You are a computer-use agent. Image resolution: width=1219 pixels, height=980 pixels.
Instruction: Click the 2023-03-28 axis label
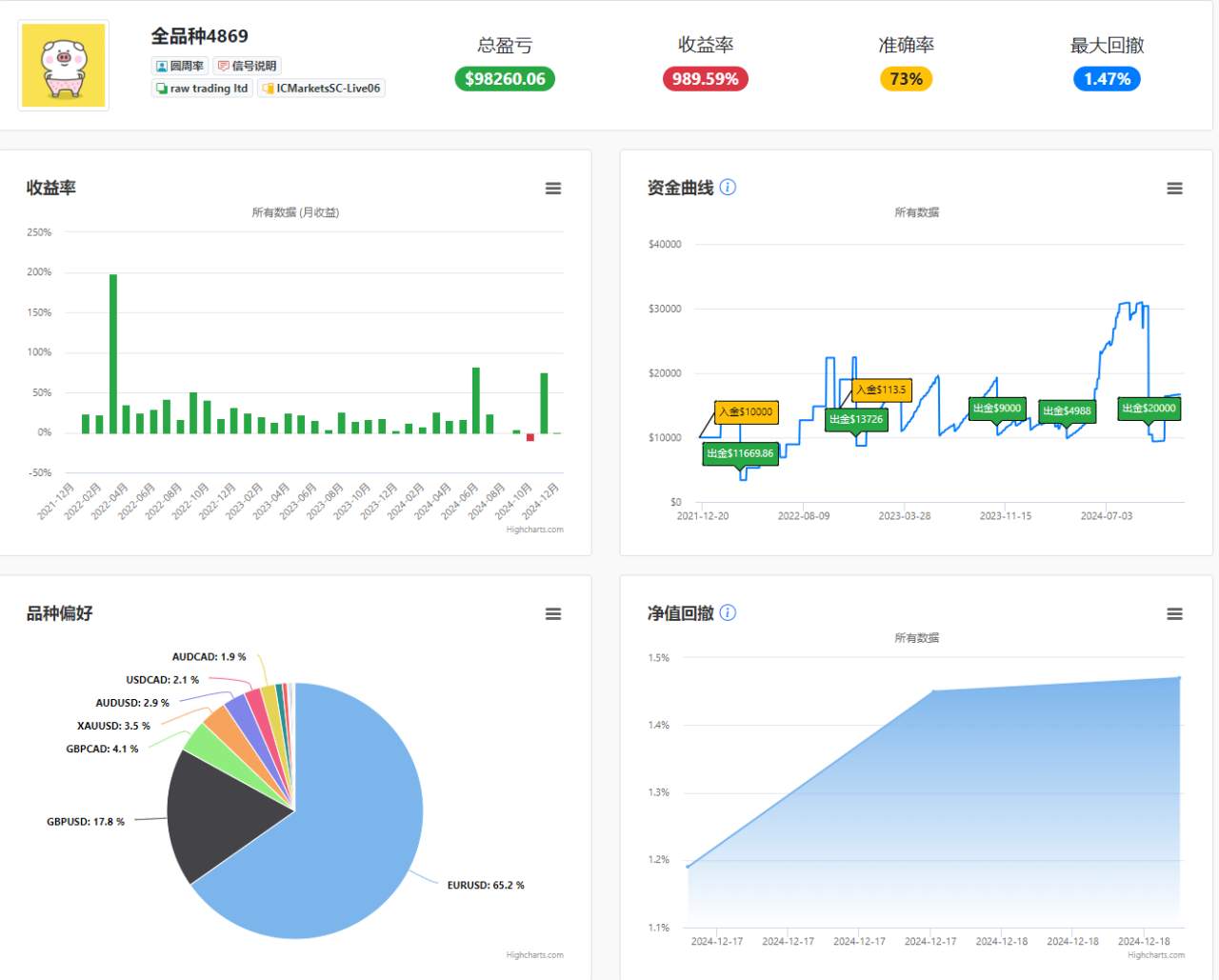click(905, 516)
